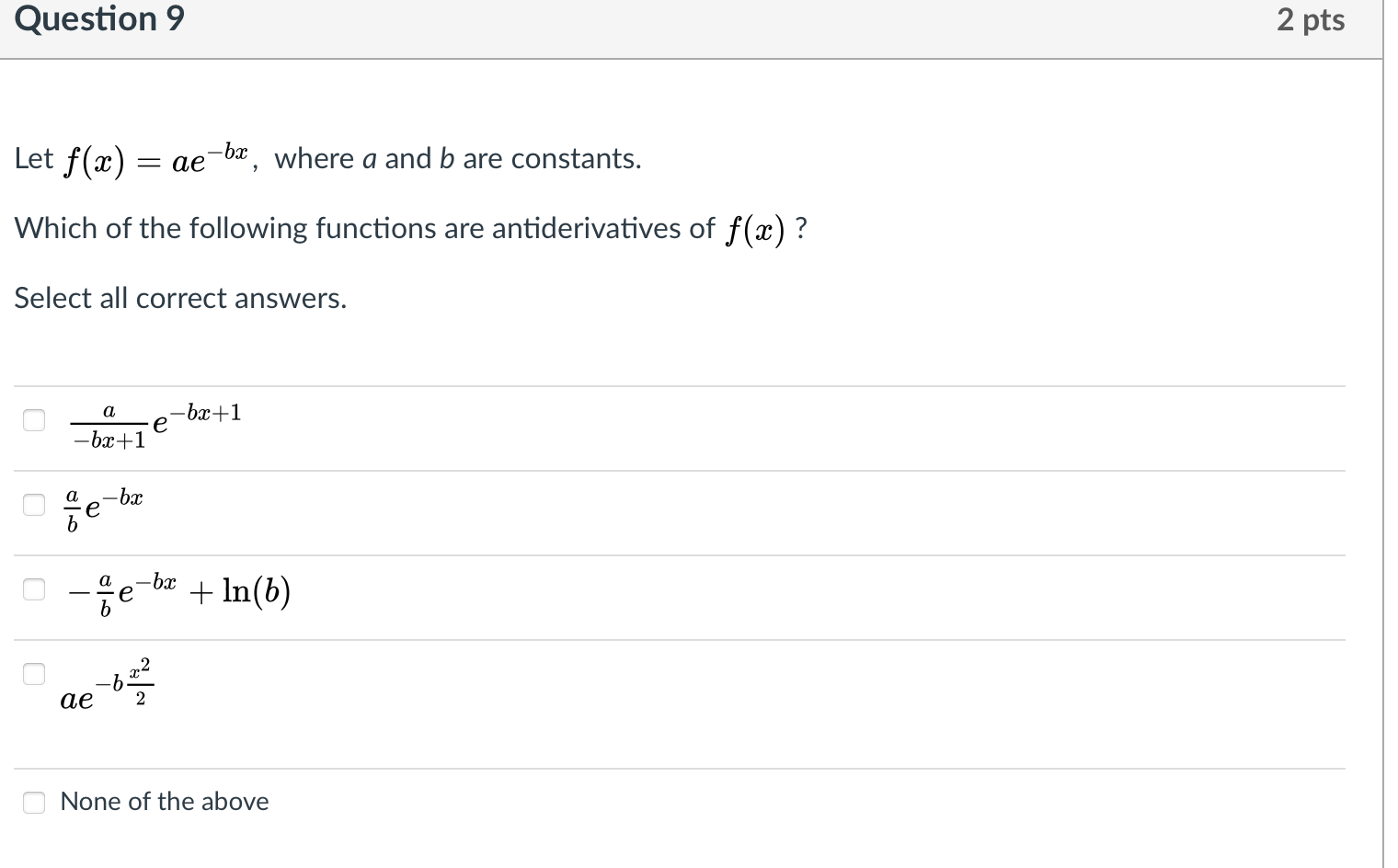The image size is (1398, 868).
Task: Click the ln(b) term in third answer
Action: point(257,593)
